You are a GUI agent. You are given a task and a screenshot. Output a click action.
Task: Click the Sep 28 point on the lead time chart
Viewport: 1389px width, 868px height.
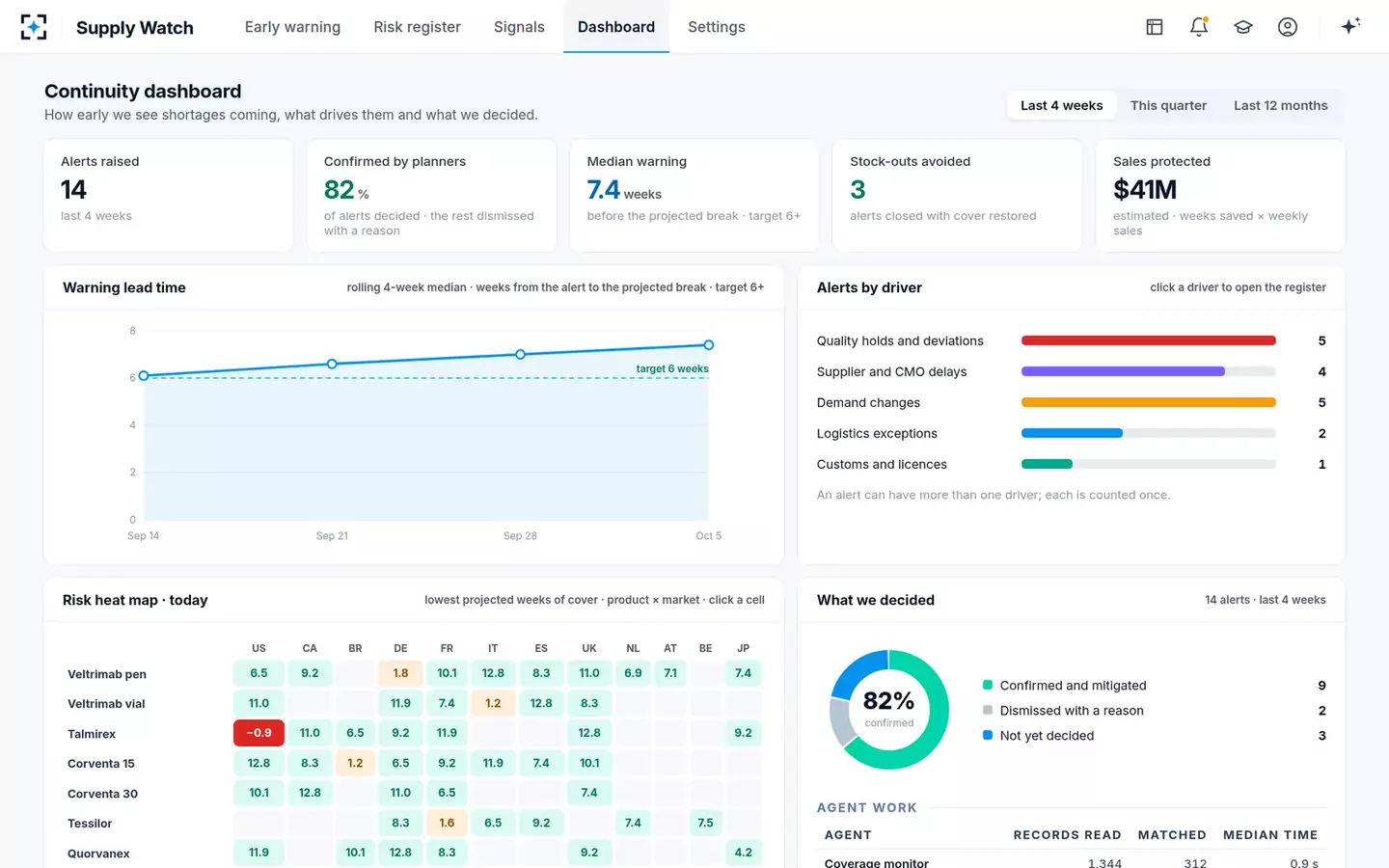pos(521,354)
